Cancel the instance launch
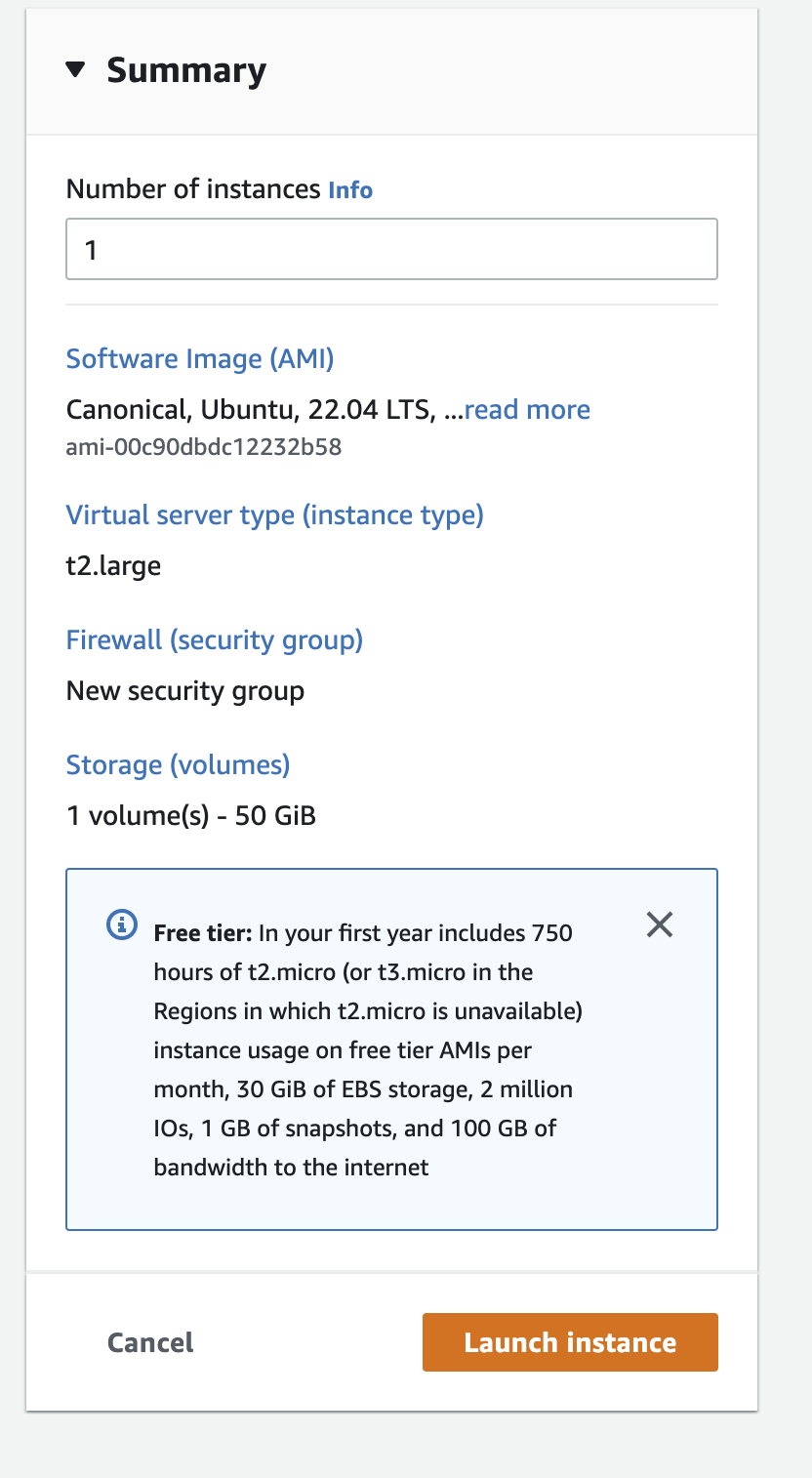The height and width of the screenshot is (1478, 812). 150,1342
